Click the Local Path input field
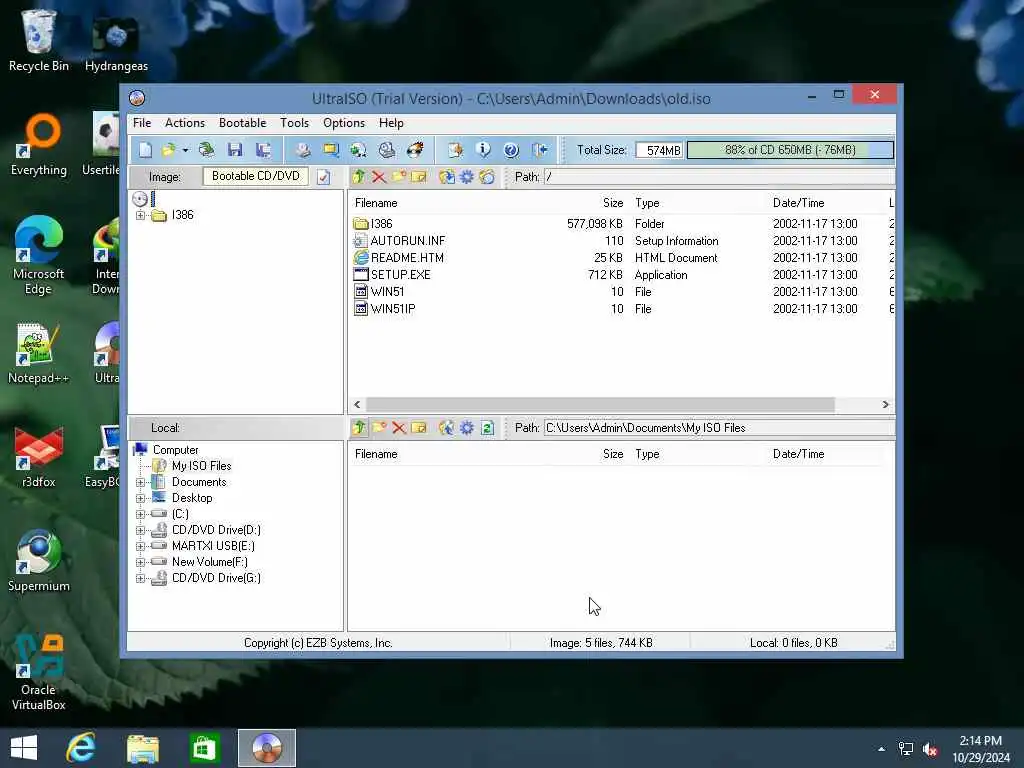This screenshot has height=768, width=1024. (719, 428)
